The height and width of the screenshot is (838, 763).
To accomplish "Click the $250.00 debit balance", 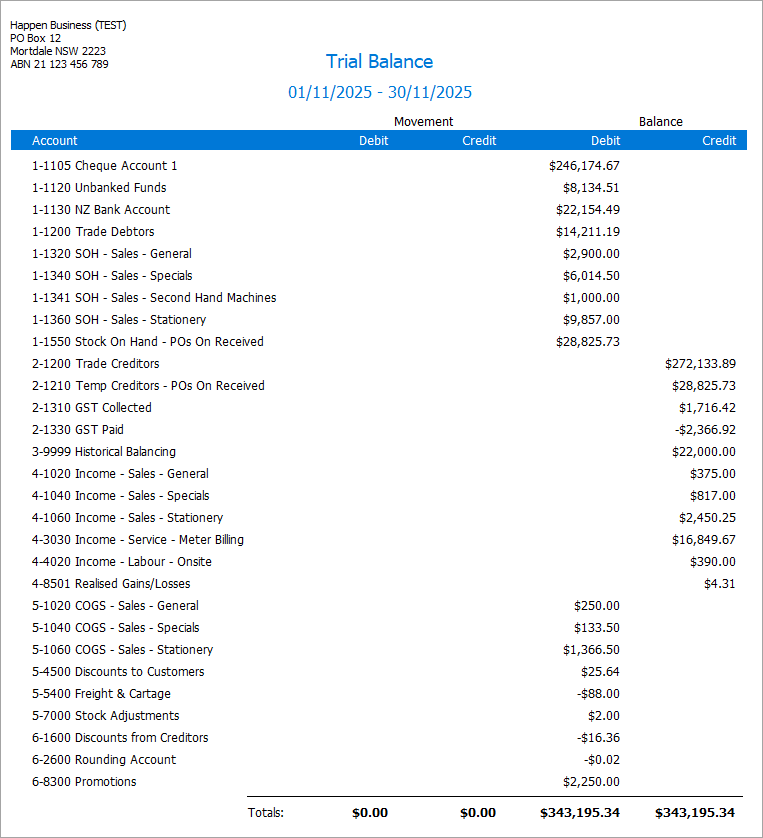I will (x=596, y=606).
